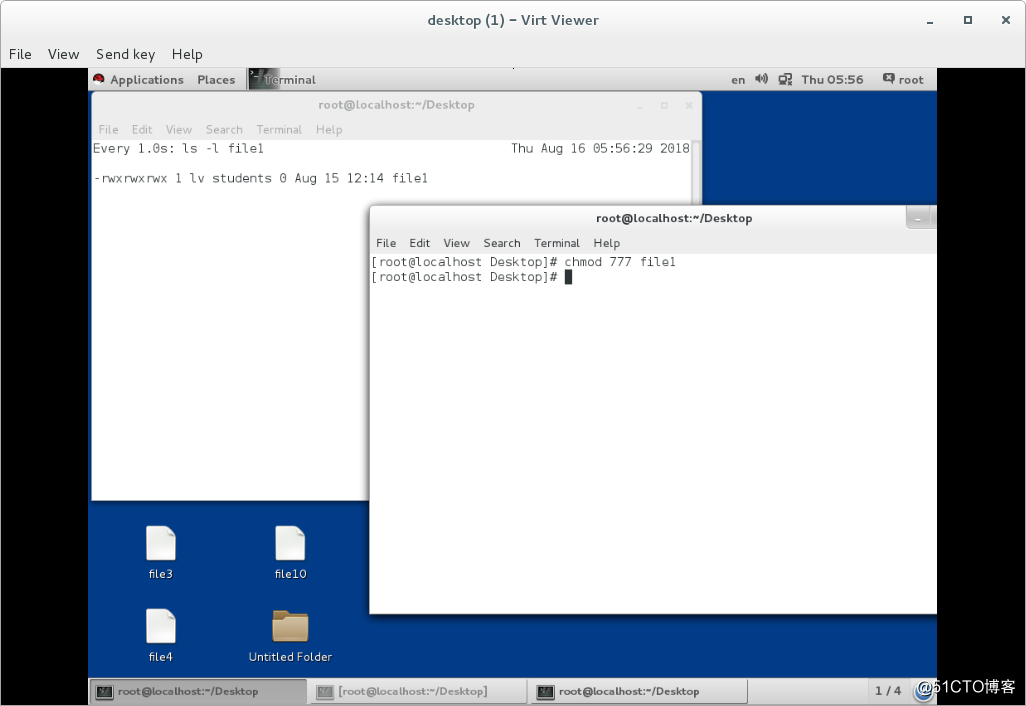1026x706 pixels.
Task: Open the Send key menu
Action: (x=126, y=54)
